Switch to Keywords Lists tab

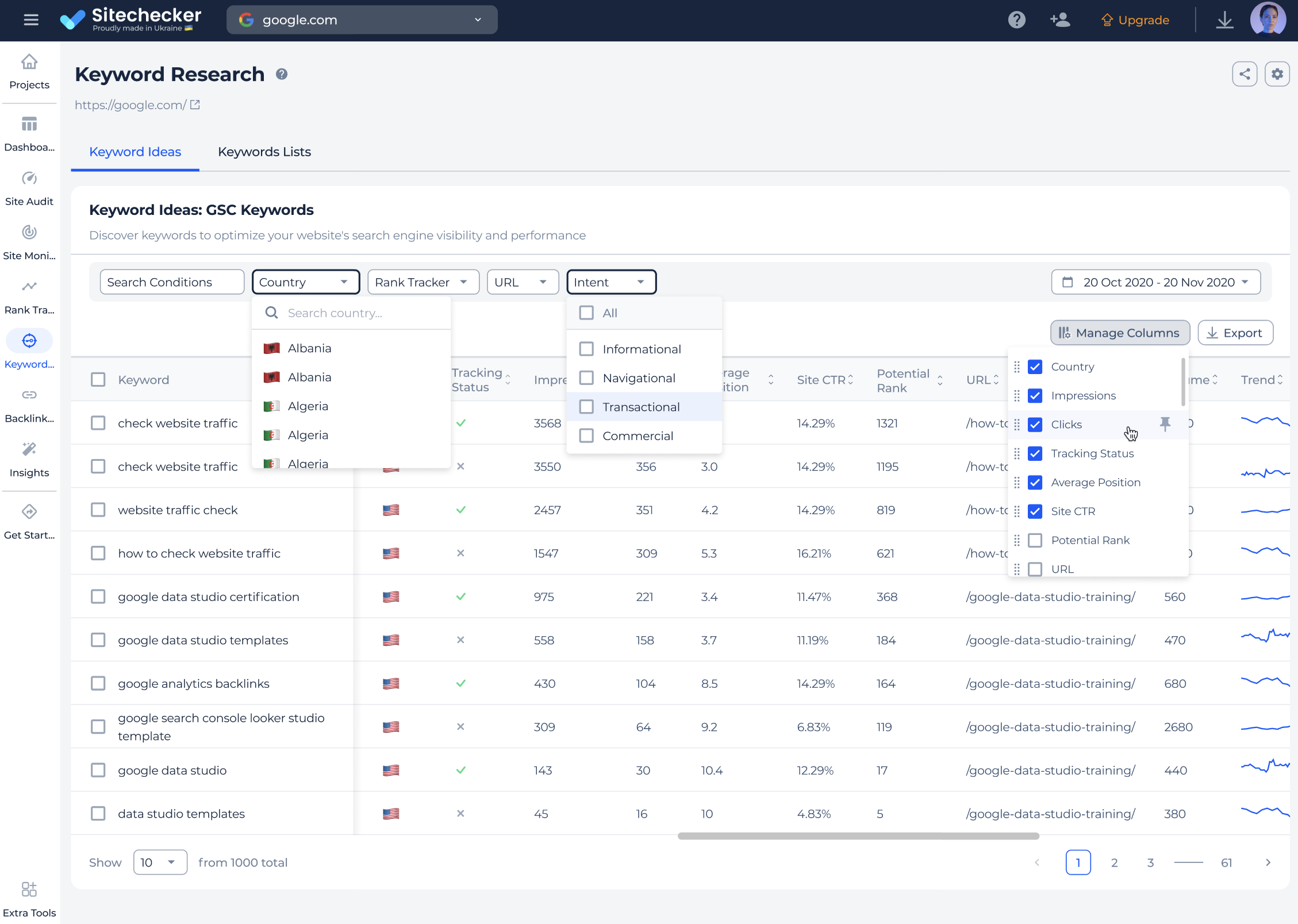264,152
